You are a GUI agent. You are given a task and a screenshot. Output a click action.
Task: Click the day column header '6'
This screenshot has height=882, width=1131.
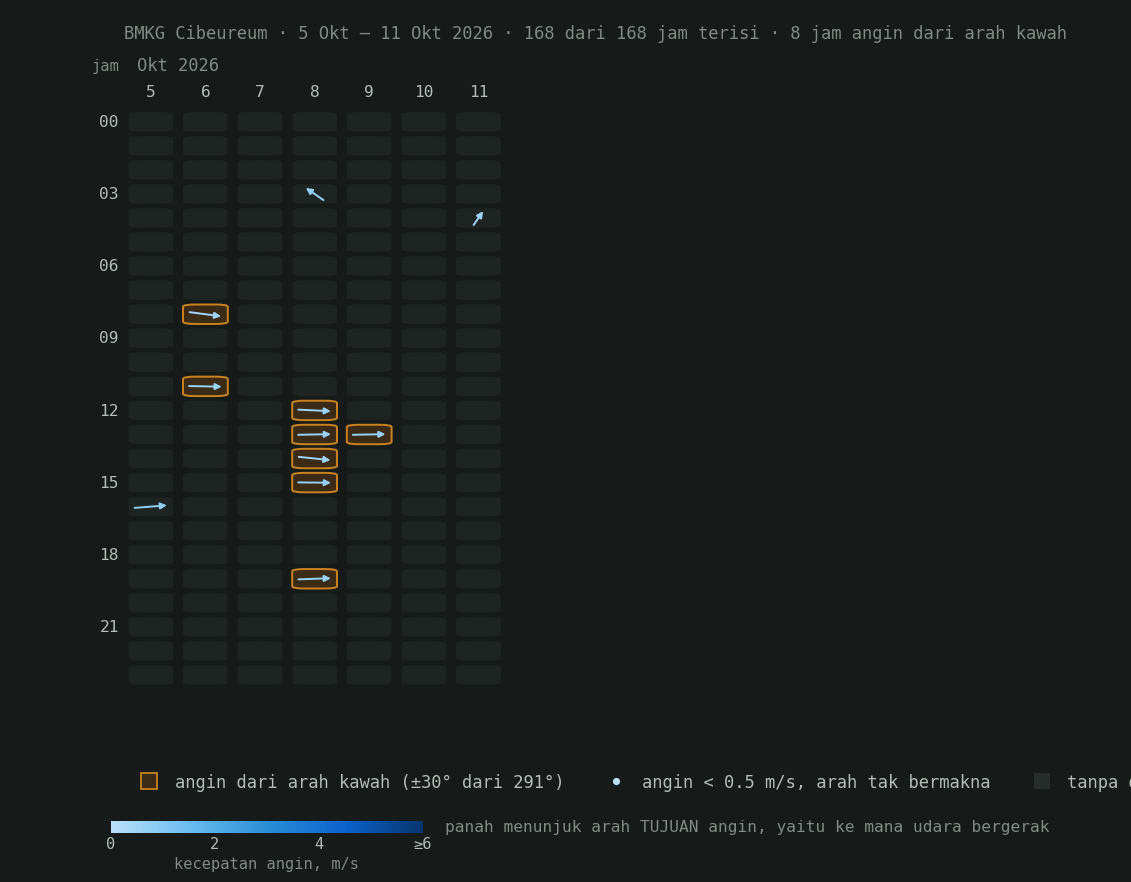coord(206,92)
